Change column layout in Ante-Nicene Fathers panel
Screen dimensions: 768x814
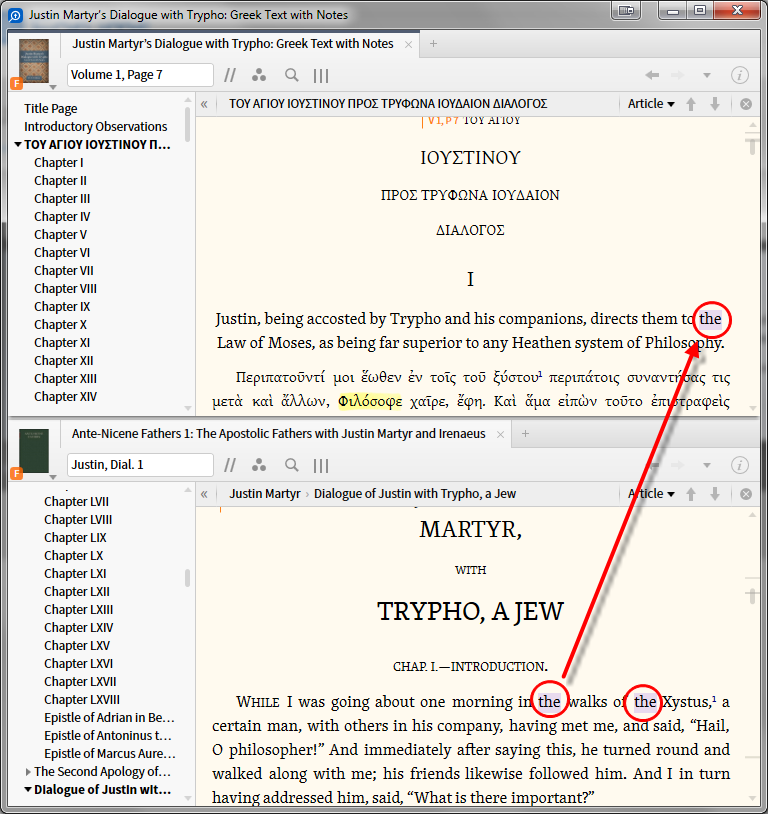tap(321, 466)
